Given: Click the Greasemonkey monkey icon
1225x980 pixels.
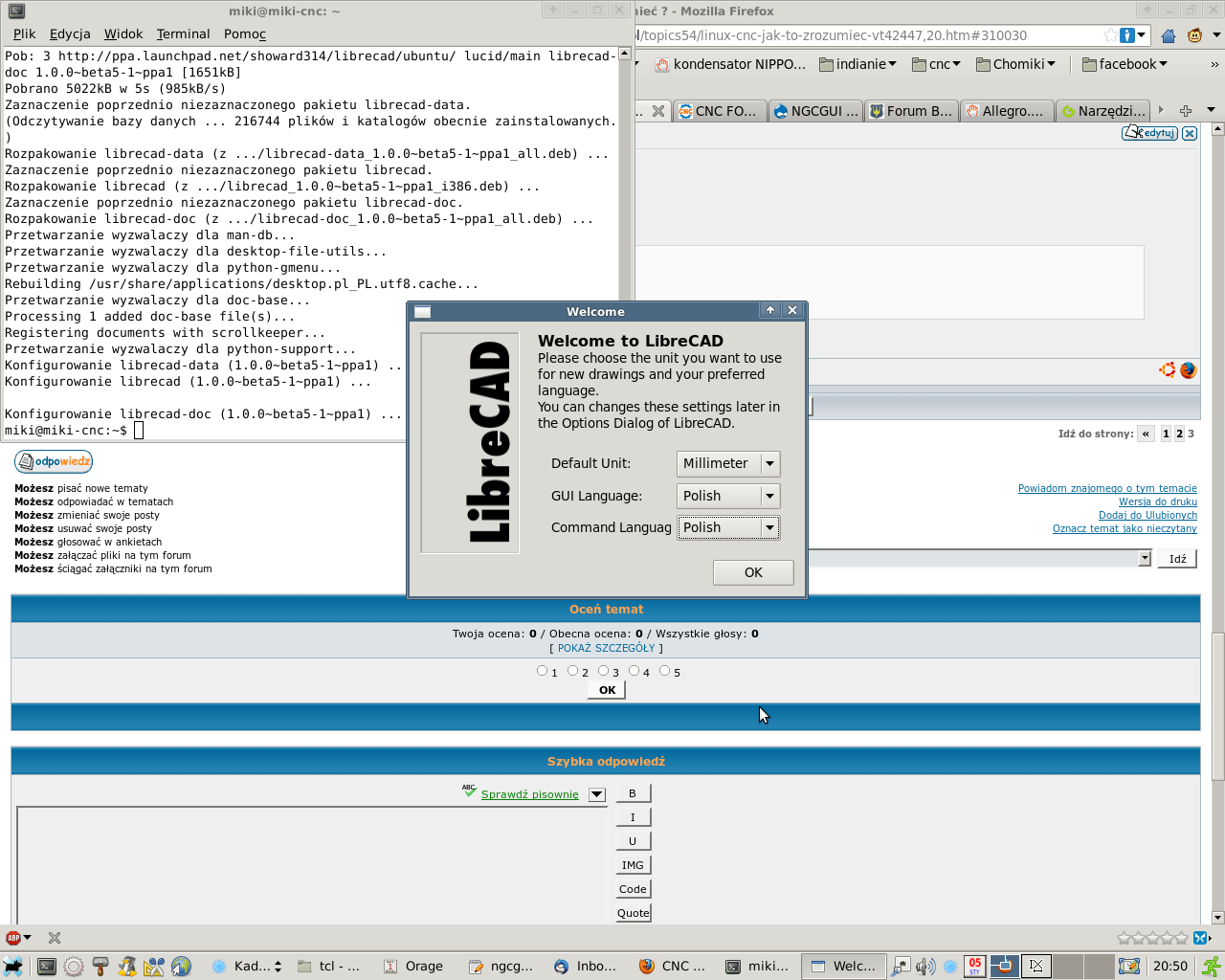Looking at the screenshot, I should coord(1194,35).
